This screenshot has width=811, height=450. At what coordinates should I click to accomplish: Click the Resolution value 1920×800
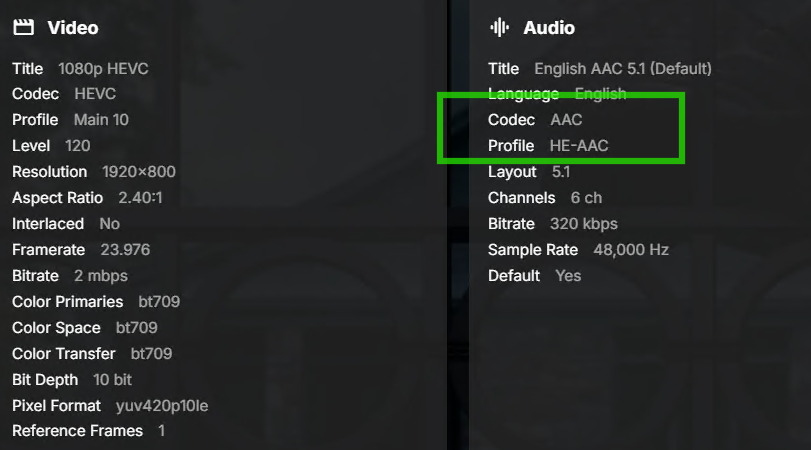click(138, 172)
